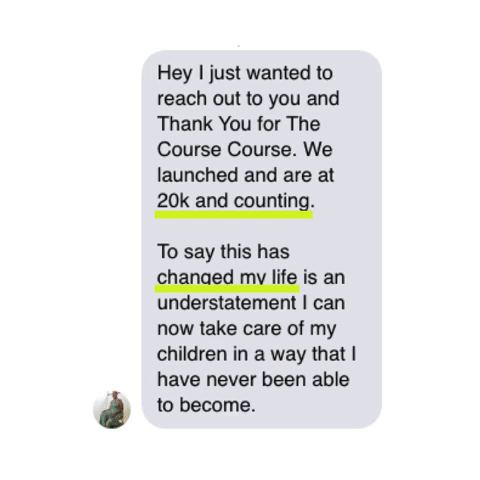Click the yellow underline beneath "changed my life"
480x480 pixels.
(227, 288)
